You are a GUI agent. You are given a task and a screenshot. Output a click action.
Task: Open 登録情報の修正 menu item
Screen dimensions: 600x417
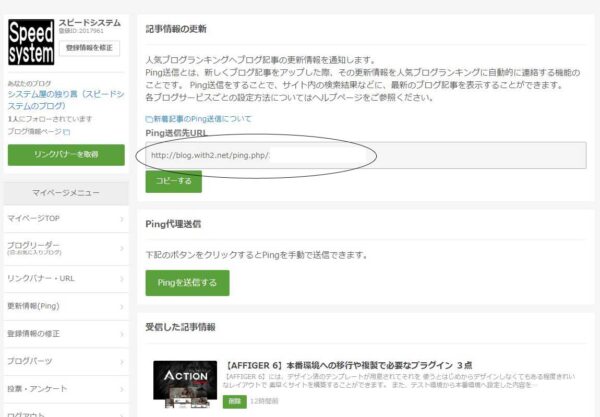click(x=66, y=334)
